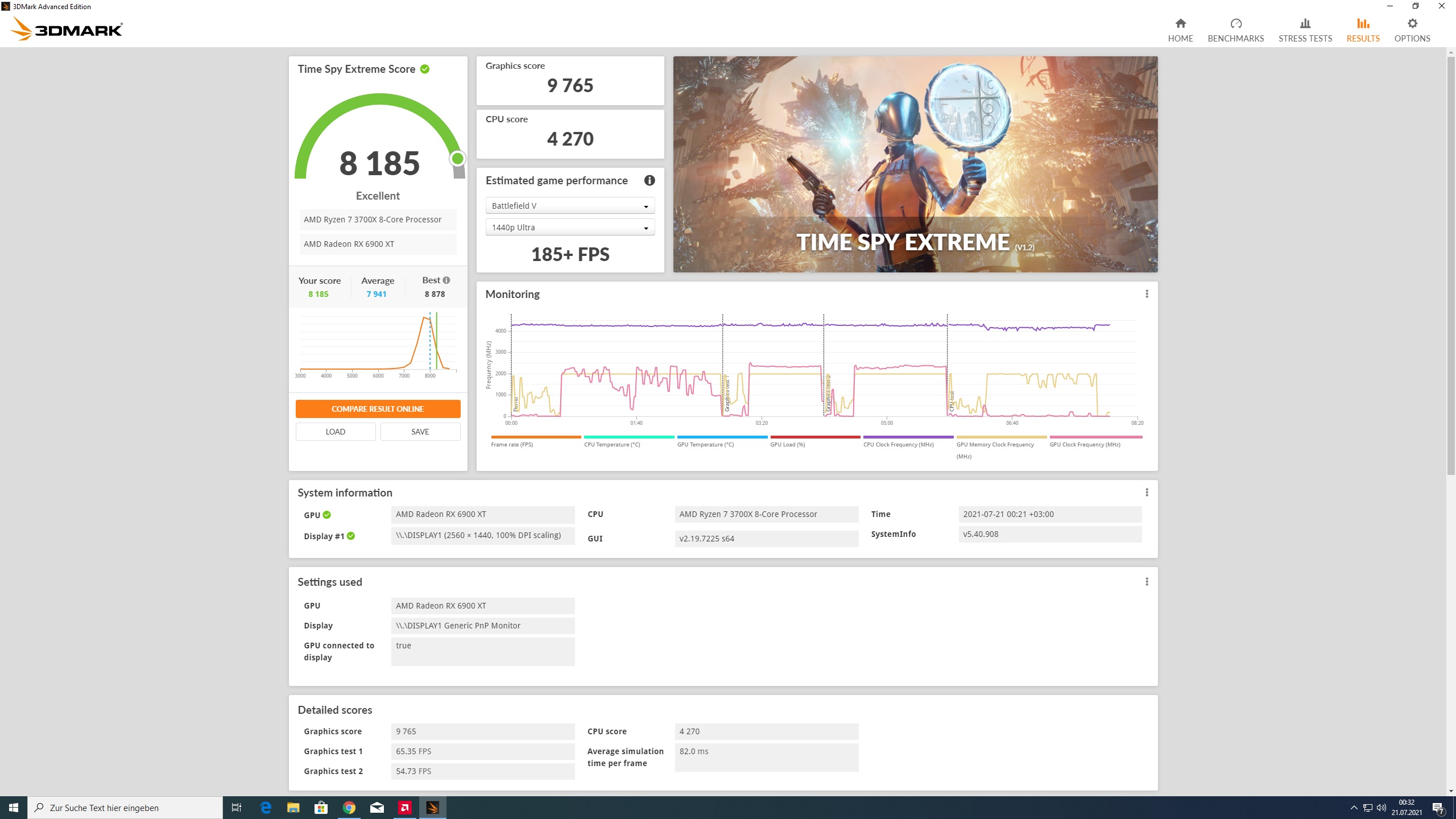Click the Save button
This screenshot has width=1456, height=819.
(420, 432)
